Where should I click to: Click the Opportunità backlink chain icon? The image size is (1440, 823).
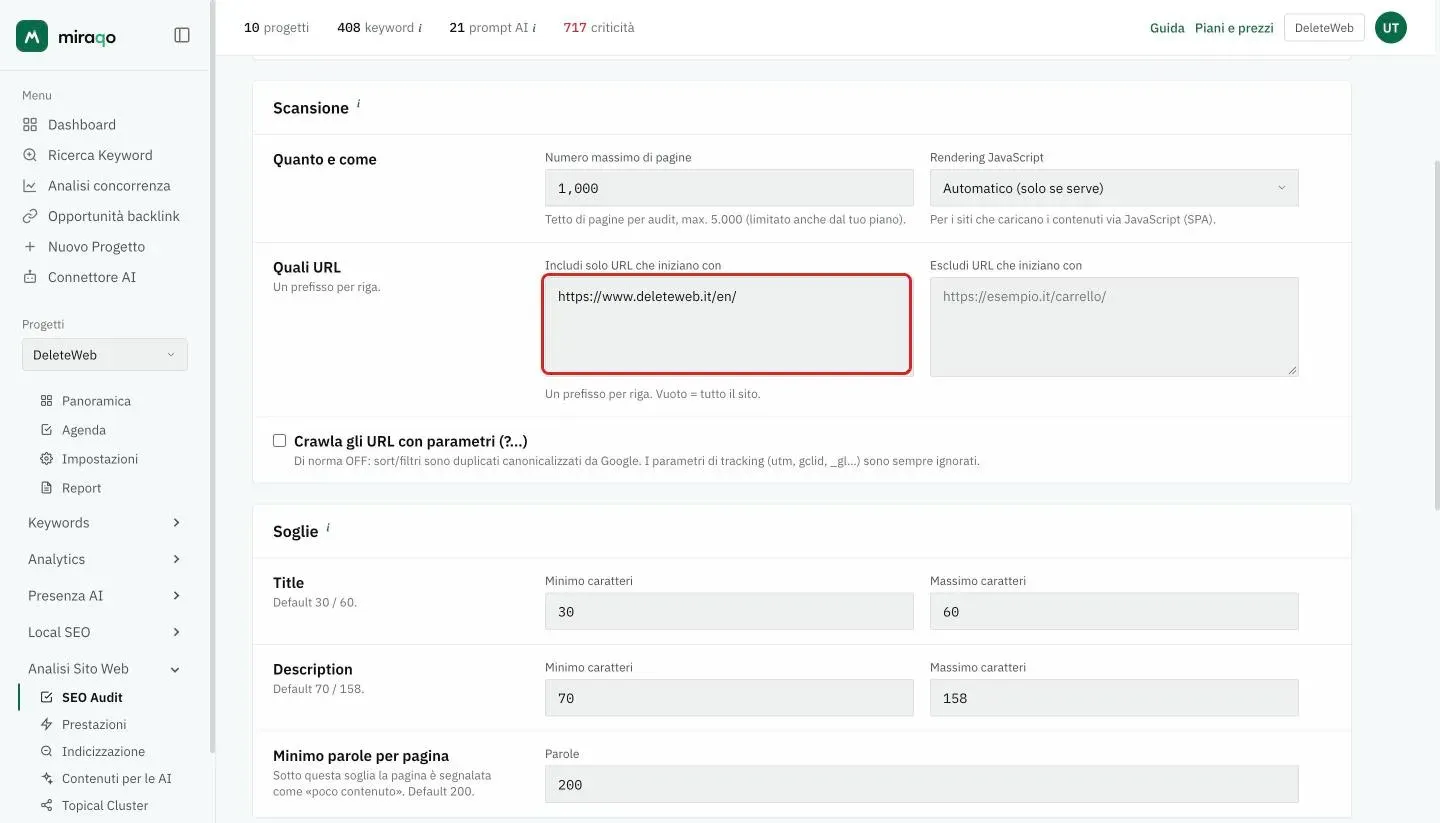pos(30,216)
